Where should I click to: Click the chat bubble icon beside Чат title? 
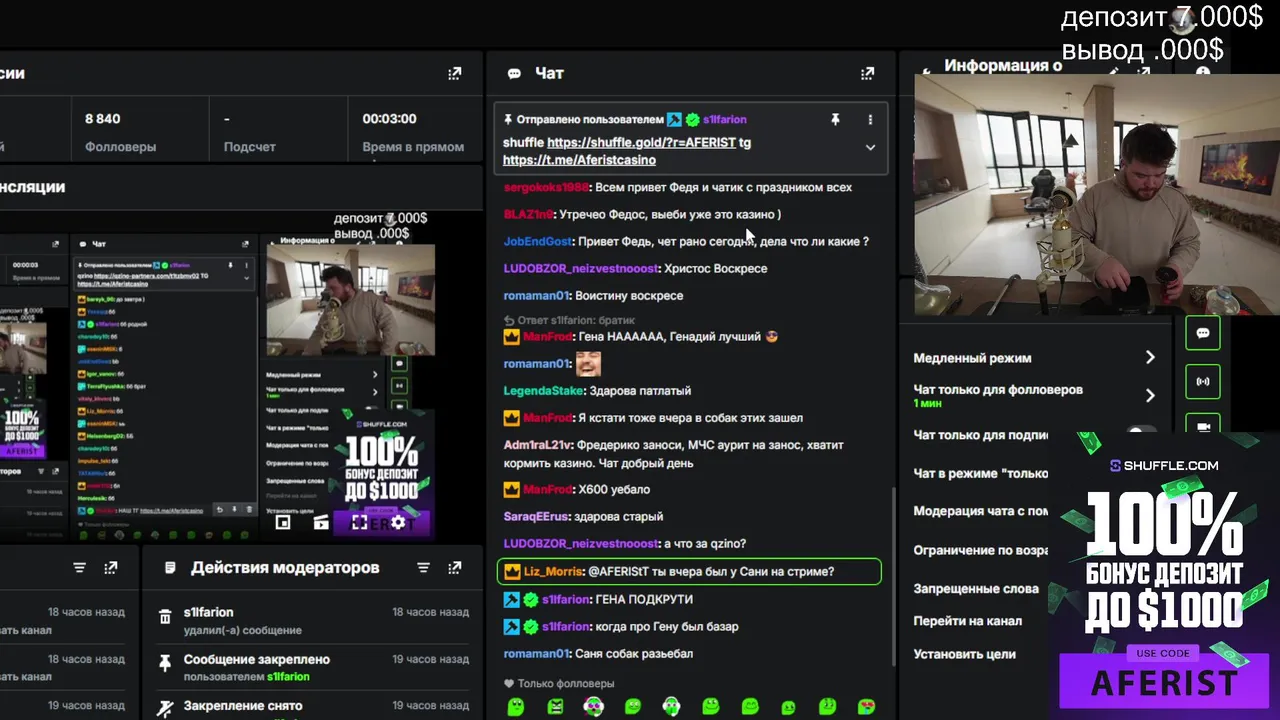tap(514, 74)
